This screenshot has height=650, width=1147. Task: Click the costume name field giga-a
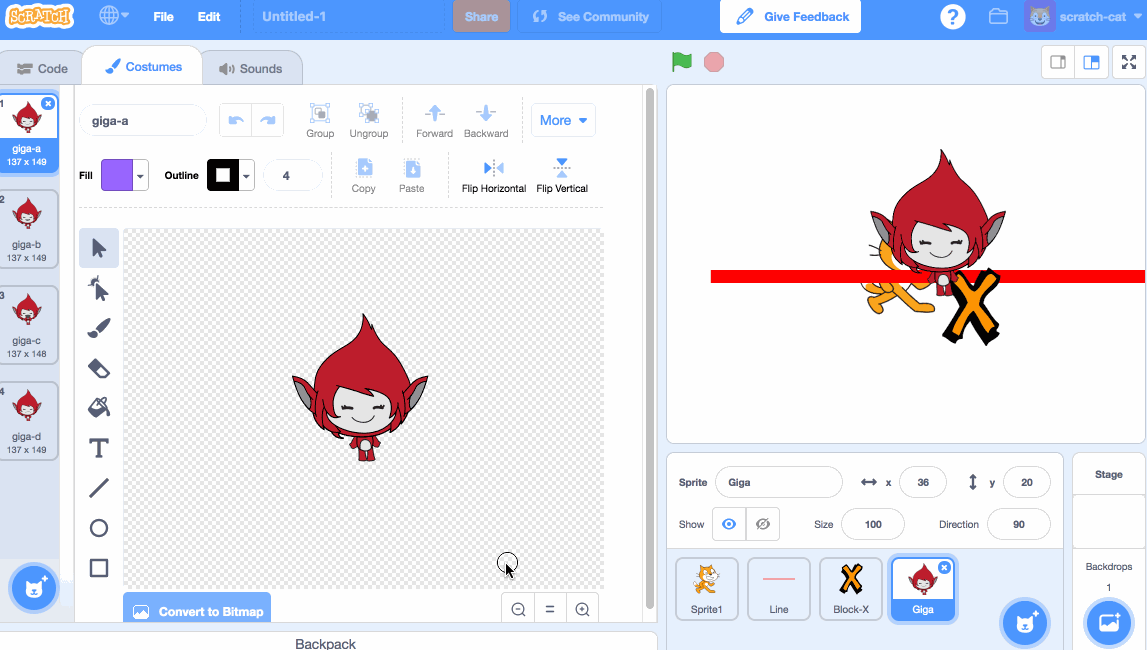click(x=143, y=121)
